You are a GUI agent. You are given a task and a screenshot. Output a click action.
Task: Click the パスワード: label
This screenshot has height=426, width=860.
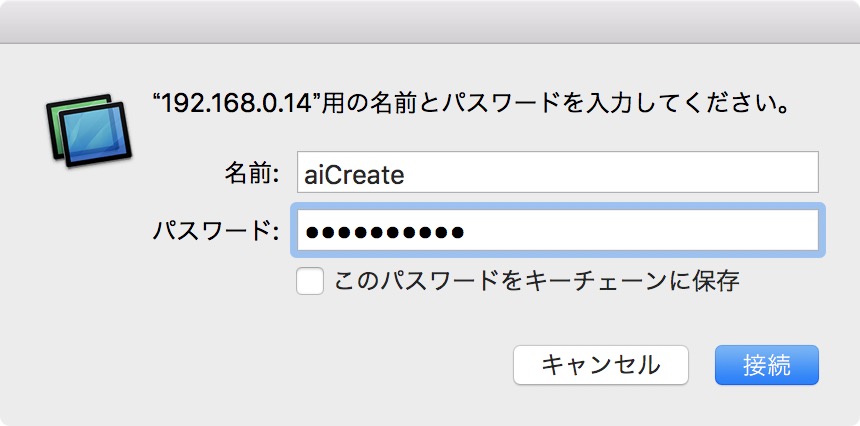(x=215, y=232)
